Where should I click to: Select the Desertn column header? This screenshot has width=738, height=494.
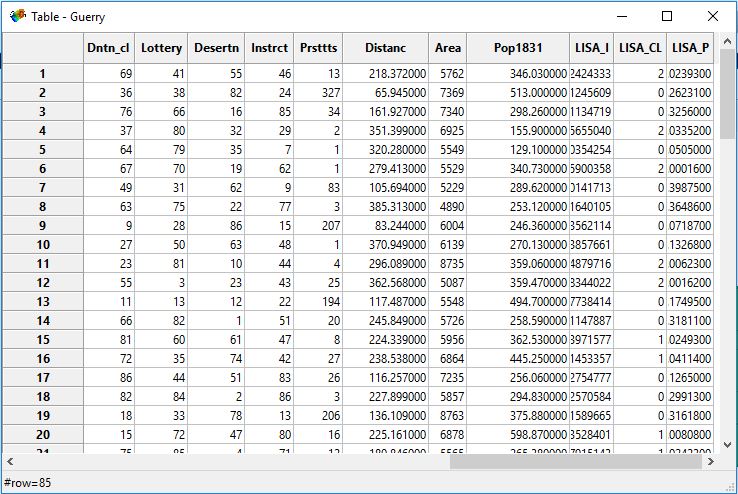click(216, 48)
